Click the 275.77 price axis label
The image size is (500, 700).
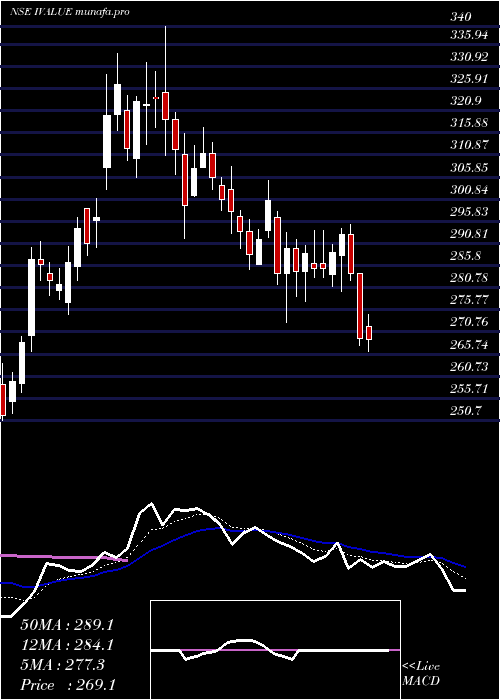point(469,300)
